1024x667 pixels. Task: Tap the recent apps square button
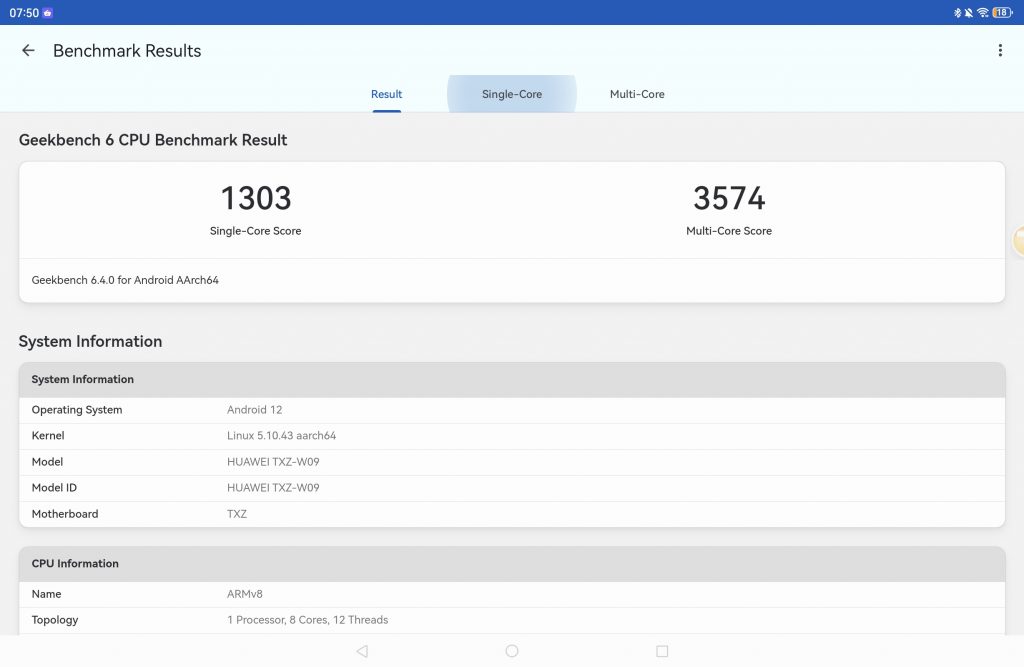pyautogui.click(x=662, y=651)
